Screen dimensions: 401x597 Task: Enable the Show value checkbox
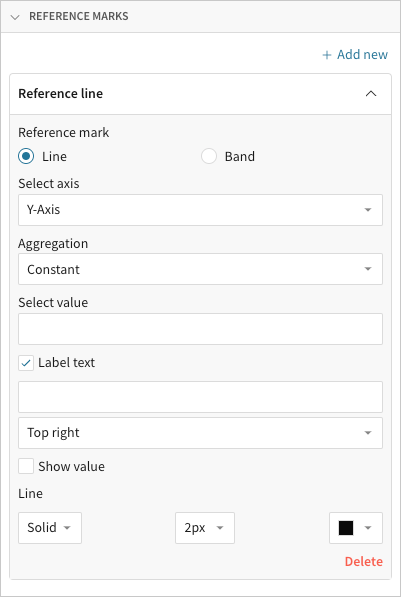click(x=26, y=466)
